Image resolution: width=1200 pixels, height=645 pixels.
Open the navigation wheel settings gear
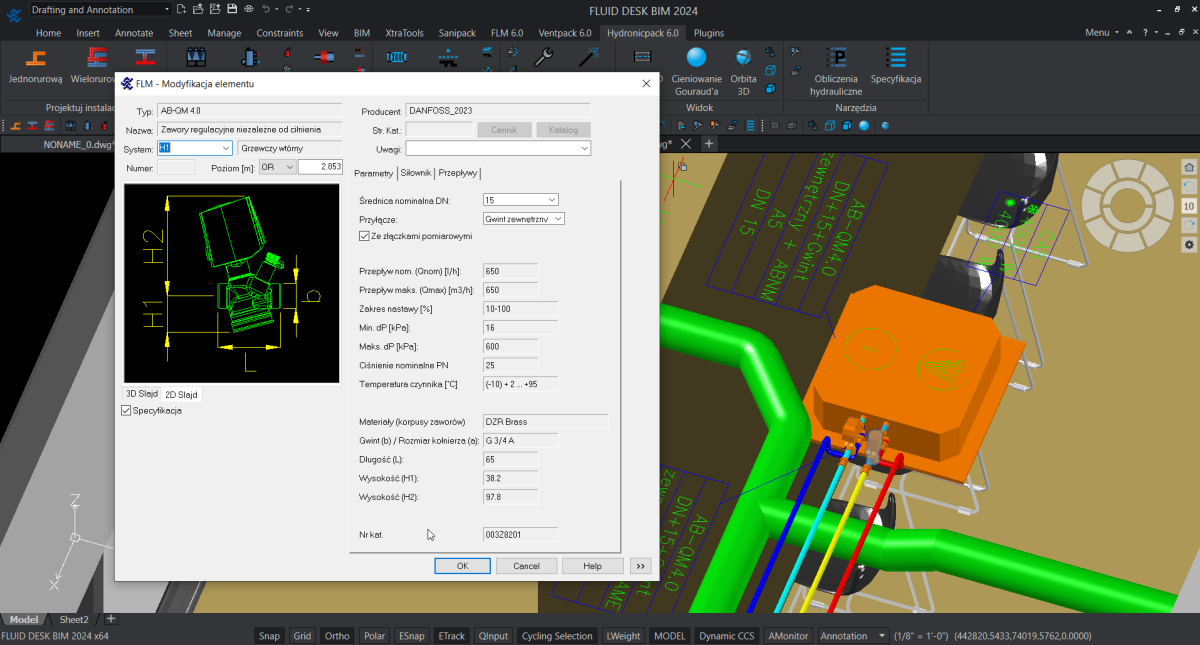1189,245
